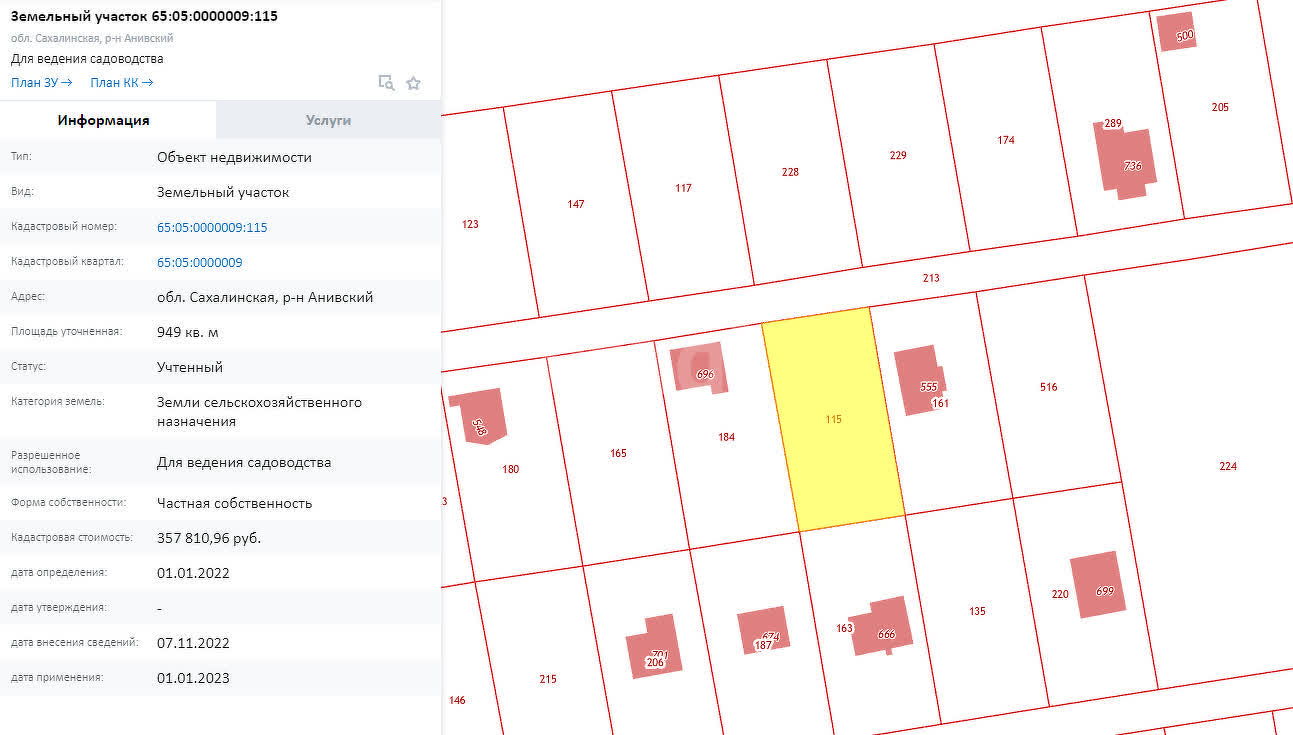Zoom to parcel using the magnifier icon
Viewport: 1293px width, 735px height.
pos(386,83)
